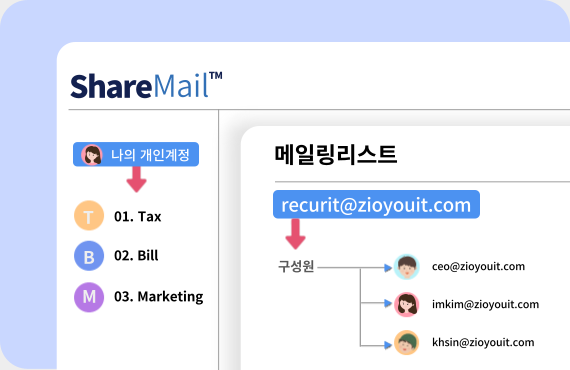Click the girl avatar in 나의 개인계정
Viewport: 570px width, 370px height.
(x=92, y=155)
